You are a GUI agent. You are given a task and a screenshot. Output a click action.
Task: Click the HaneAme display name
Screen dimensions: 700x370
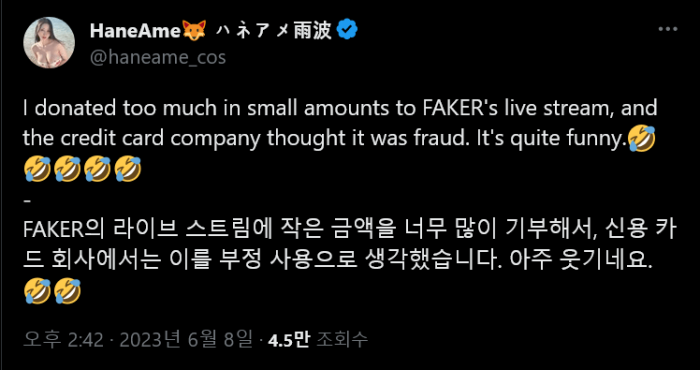tap(137, 31)
